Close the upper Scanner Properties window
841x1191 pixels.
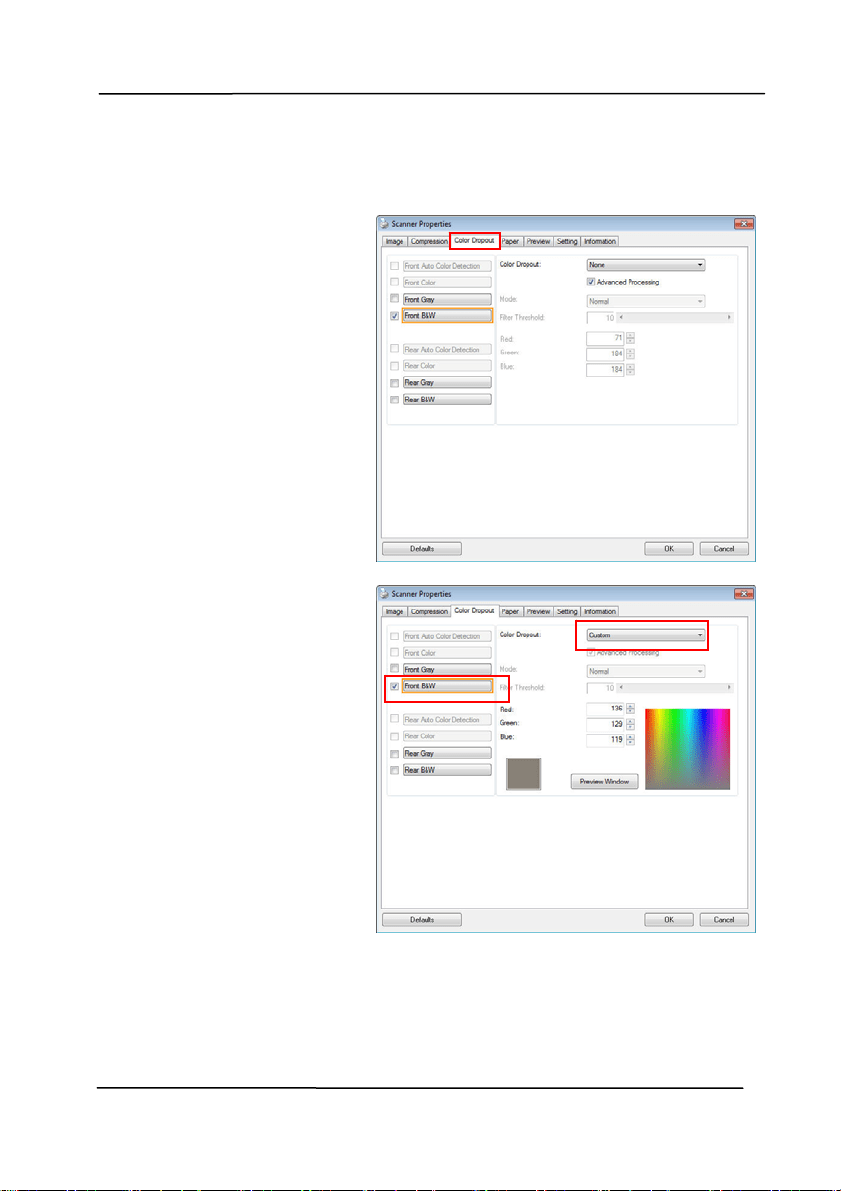coord(743,223)
